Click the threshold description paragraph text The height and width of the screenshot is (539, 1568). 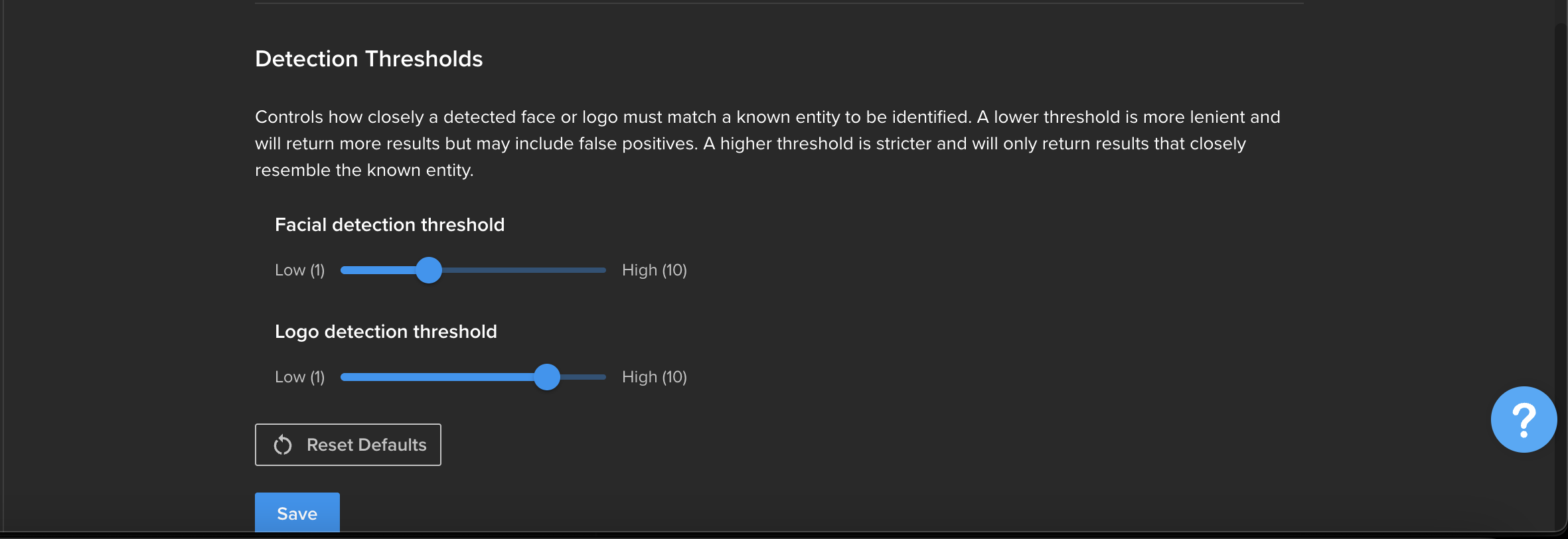pyautogui.click(x=767, y=143)
